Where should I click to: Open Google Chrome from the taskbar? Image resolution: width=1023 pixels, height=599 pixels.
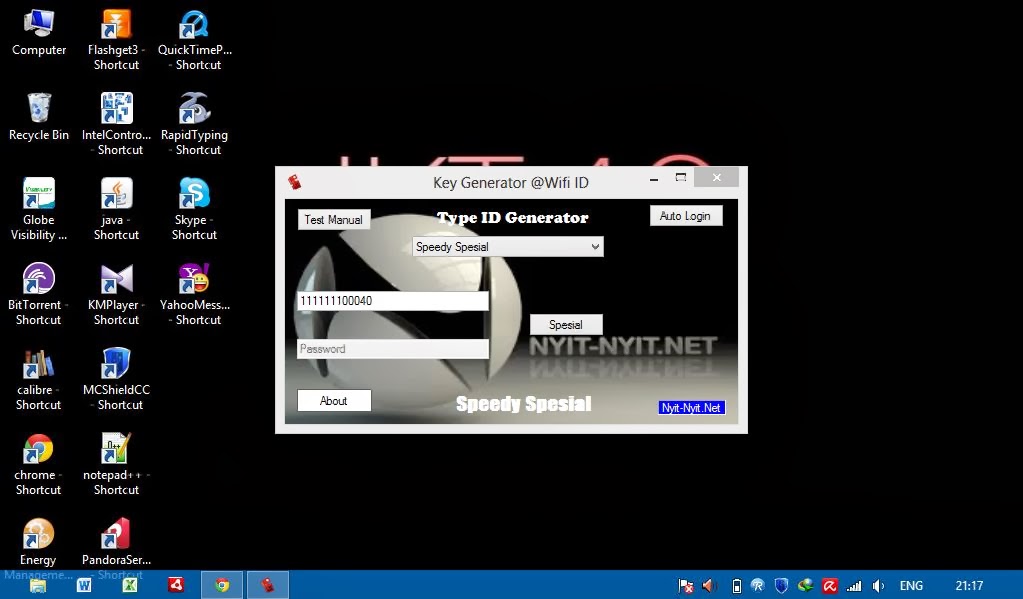[x=221, y=584]
